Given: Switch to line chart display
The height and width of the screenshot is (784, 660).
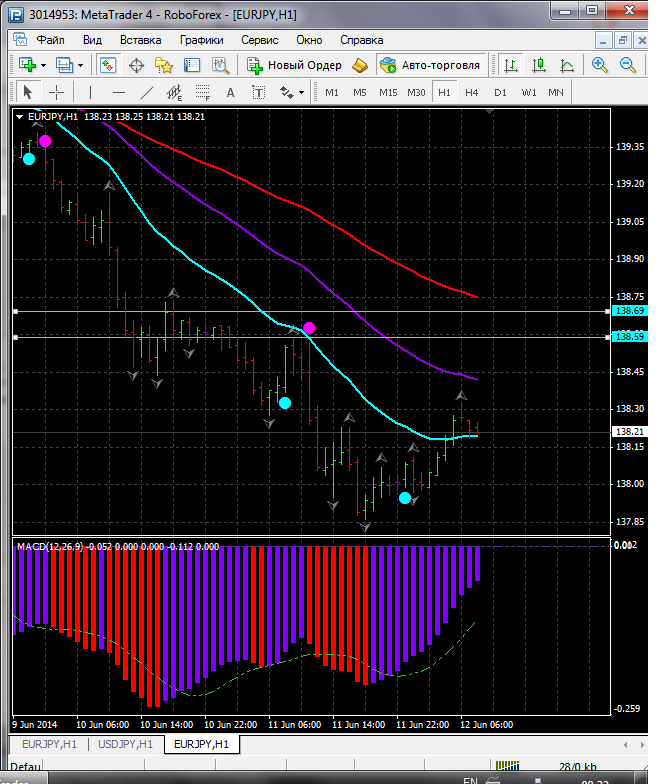Looking at the screenshot, I should click(566, 65).
